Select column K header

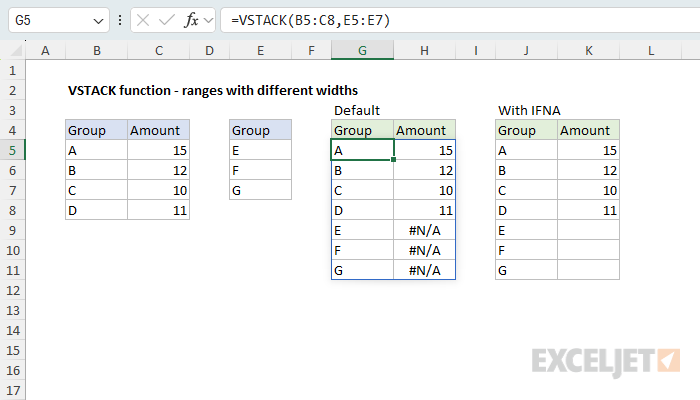[x=588, y=51]
